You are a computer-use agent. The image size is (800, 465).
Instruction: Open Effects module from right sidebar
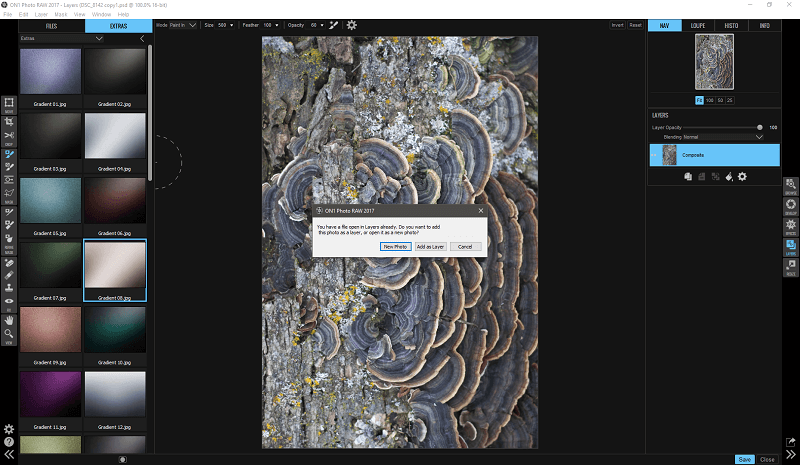[791, 226]
